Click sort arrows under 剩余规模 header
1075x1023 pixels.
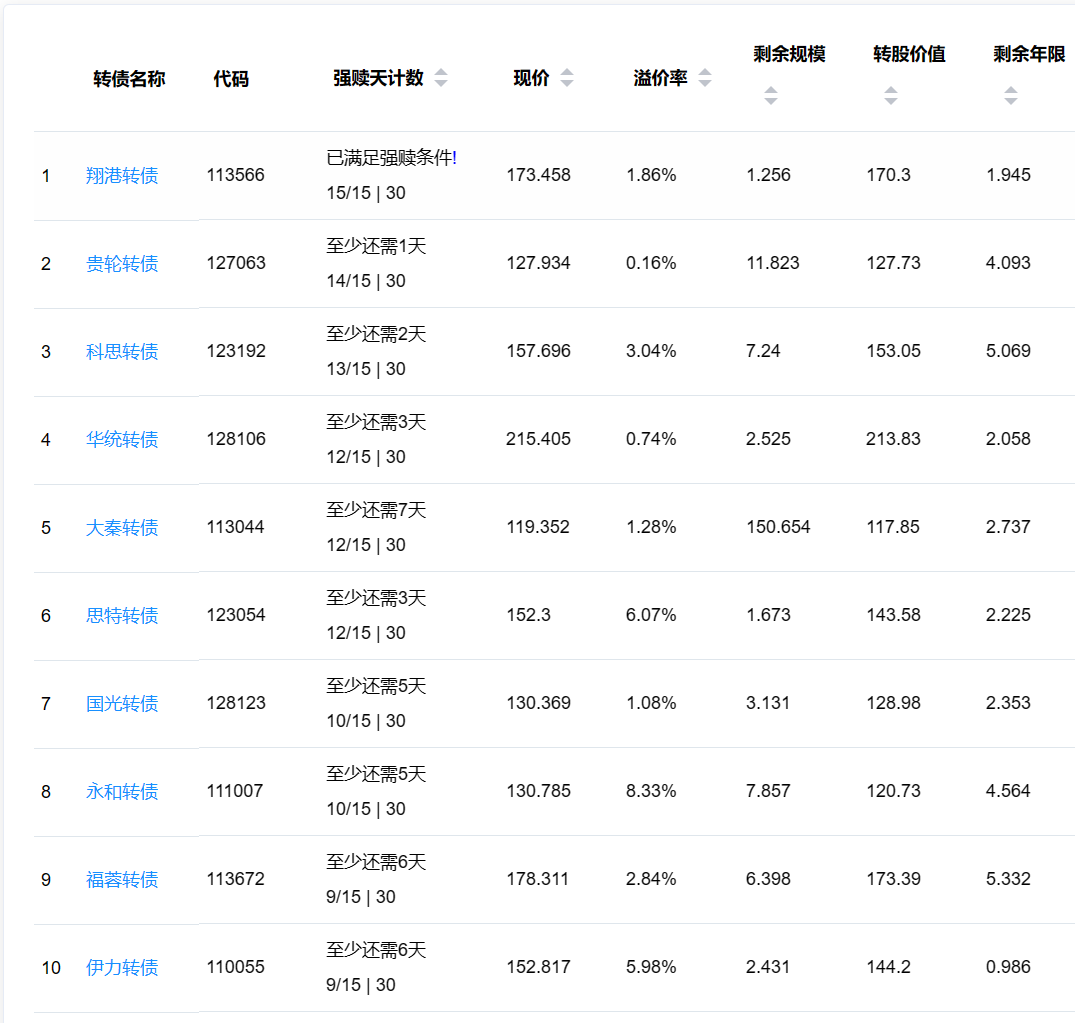click(770, 96)
